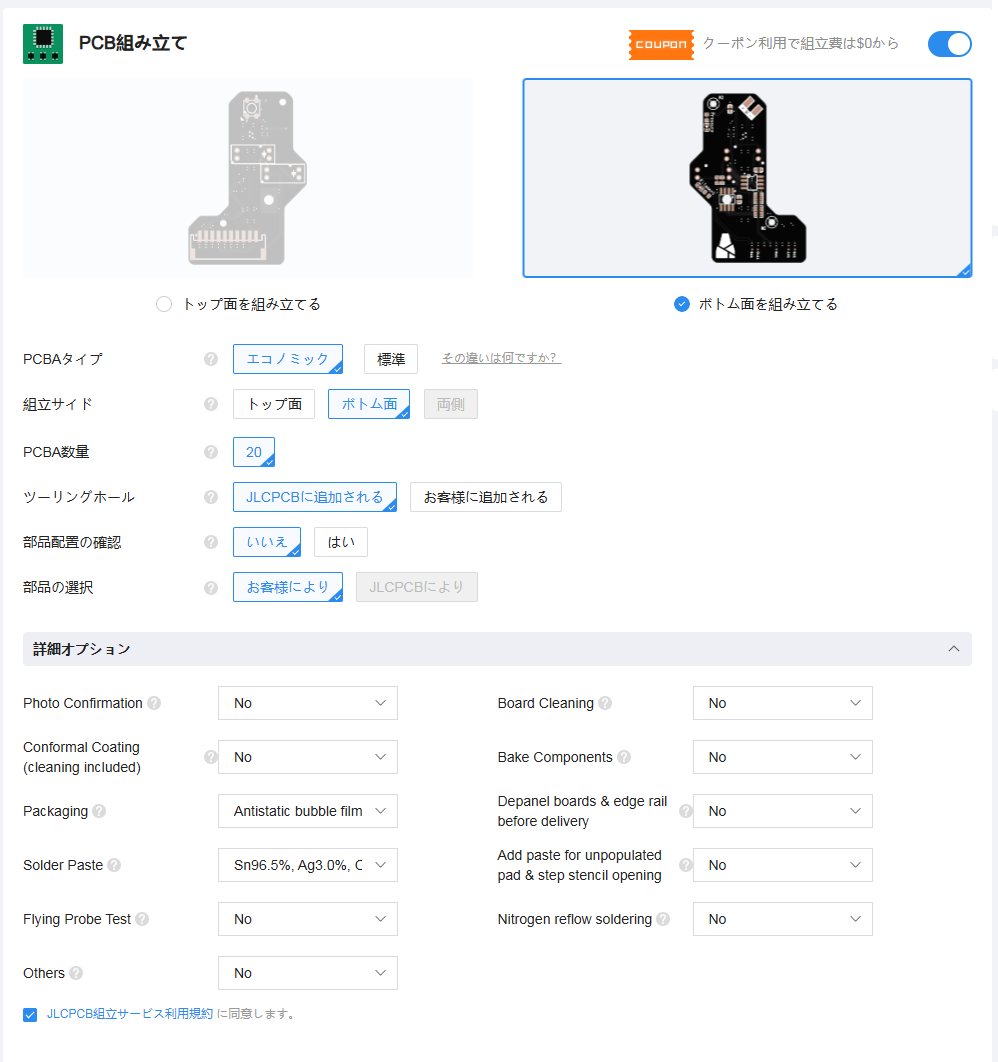Click the PCB assembly green chip icon
Viewport: 998px width, 1062px height.
(43, 44)
